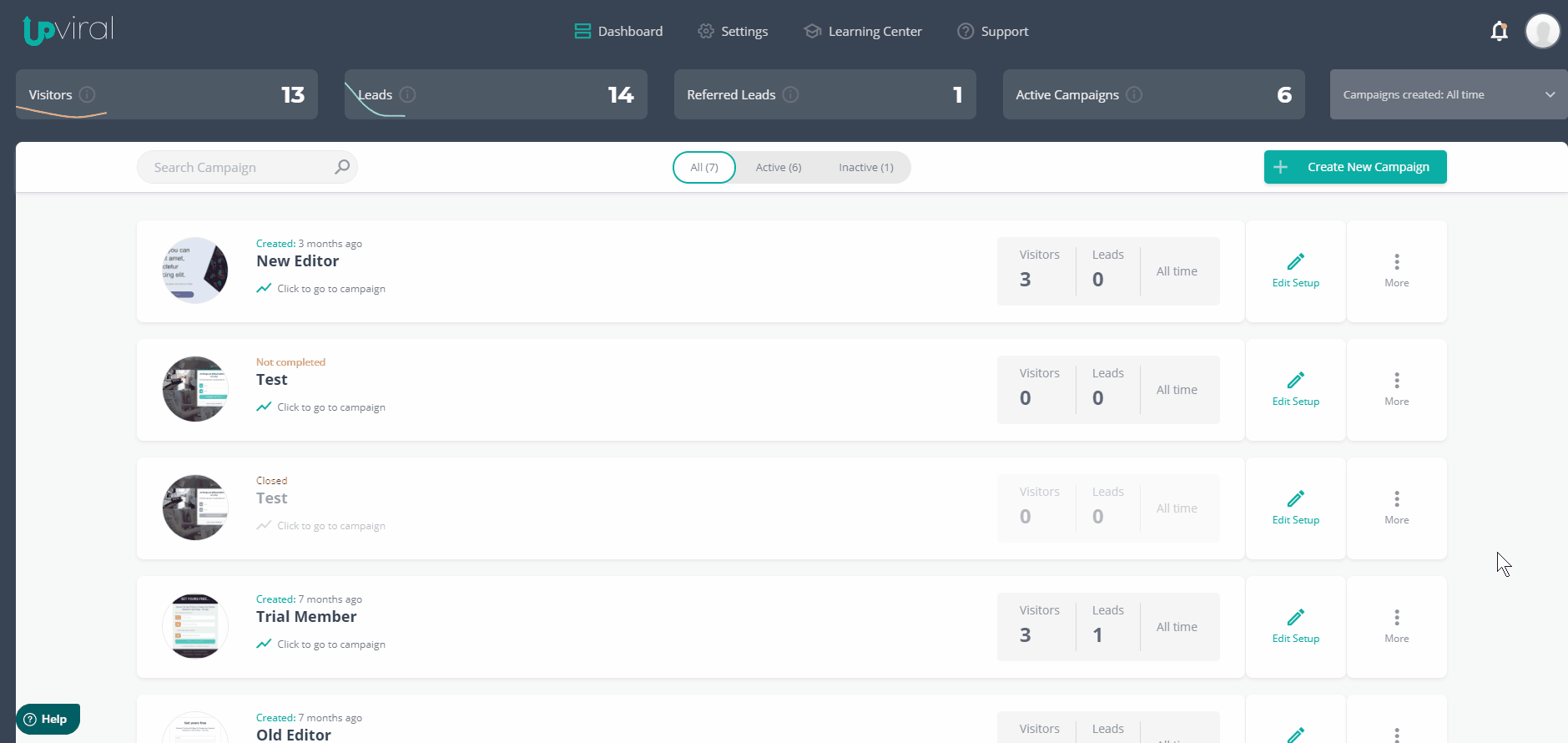Viewport: 1568px width, 743px height.
Task: Click the Trial Member campaign thumbnail
Action: [195, 626]
